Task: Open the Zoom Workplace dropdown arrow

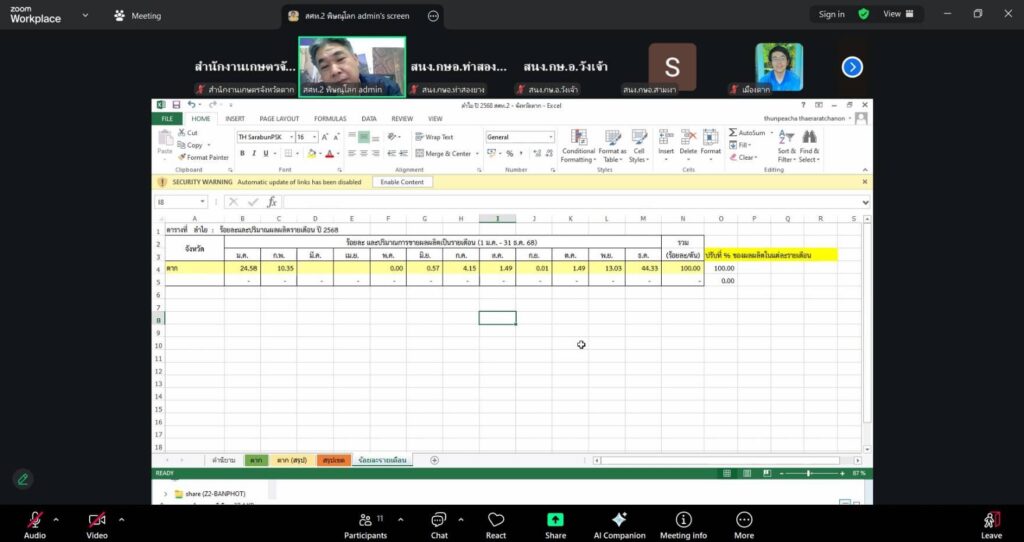Action: 85,16
